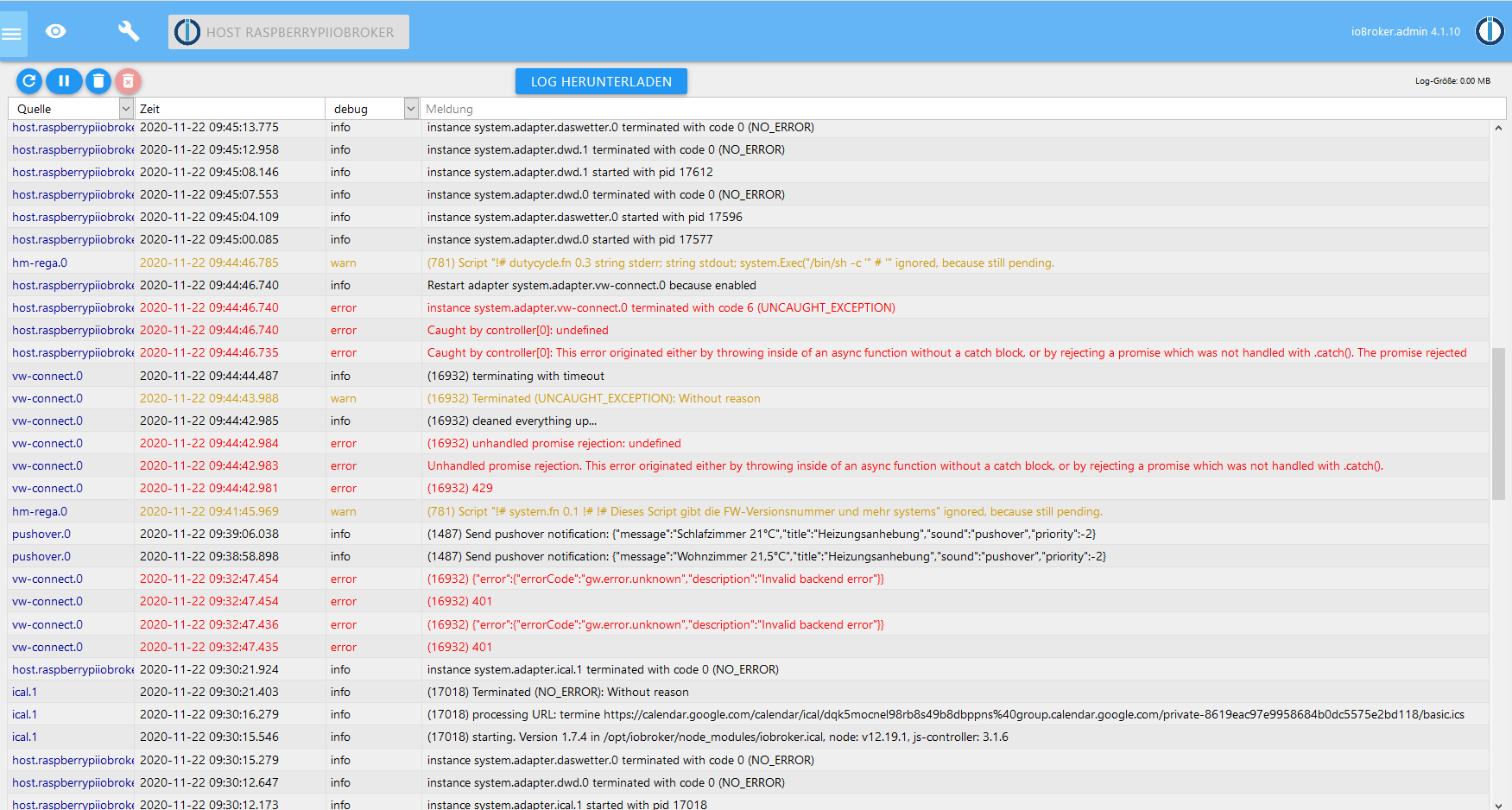Click the '(16932) Terminated (UNCAUGHT_EXCEPTION): Without reason' warning
This screenshot has width=1512, height=810.
[x=594, y=398]
